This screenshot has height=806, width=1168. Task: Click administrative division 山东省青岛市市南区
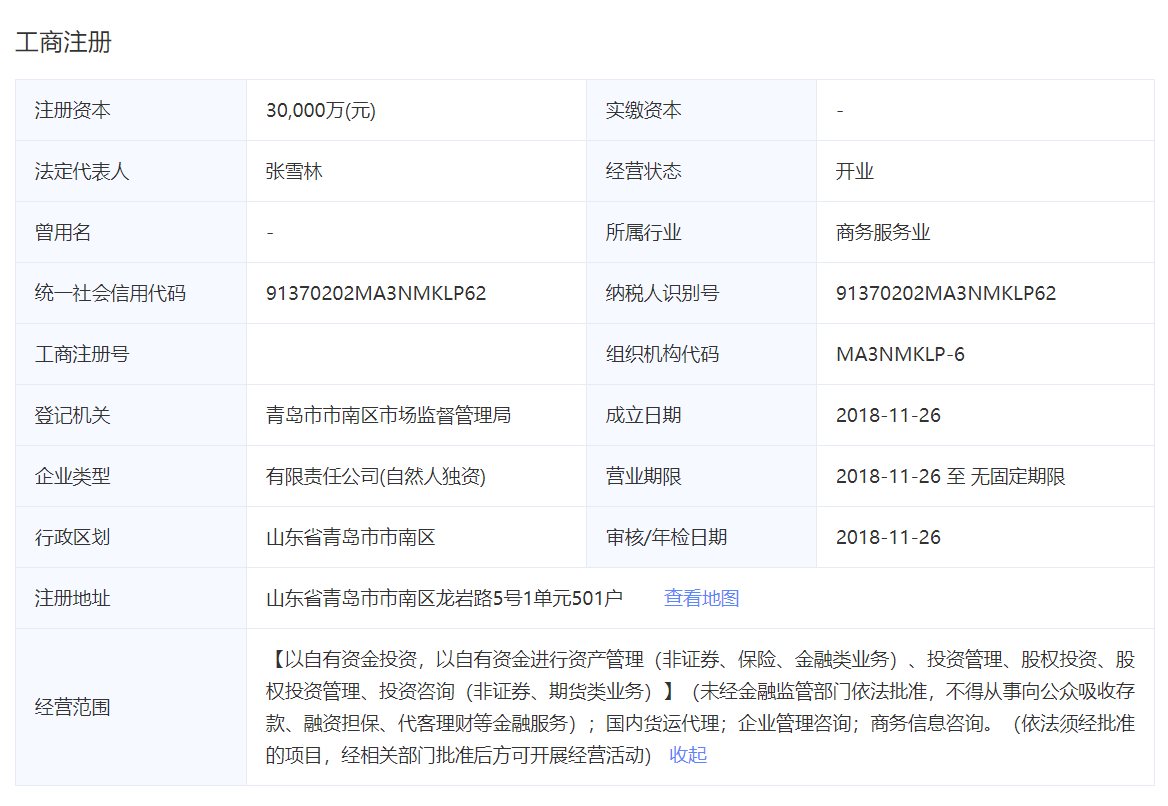pyautogui.click(x=350, y=538)
